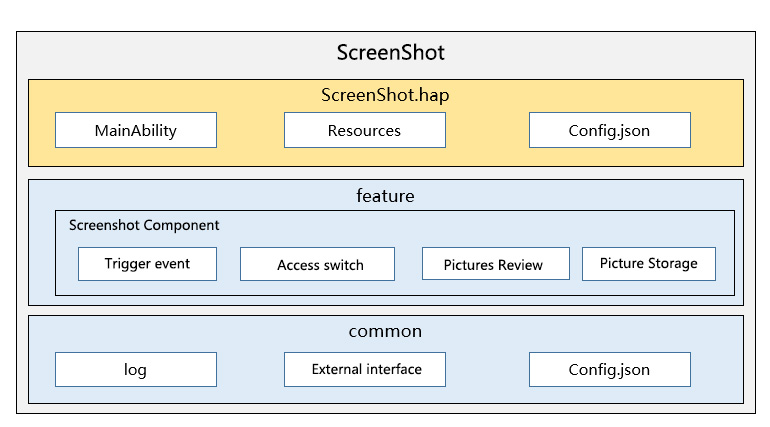Screen dimensions: 770x427
Task: Select the Picture Storage block
Action: (648, 263)
